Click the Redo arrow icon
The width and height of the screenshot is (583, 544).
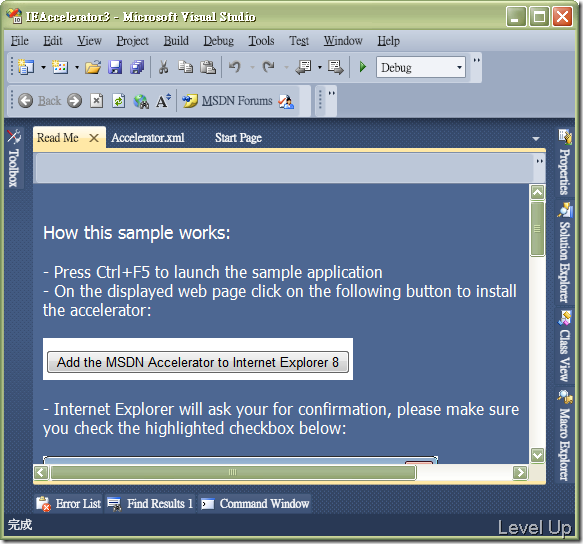tap(268, 67)
